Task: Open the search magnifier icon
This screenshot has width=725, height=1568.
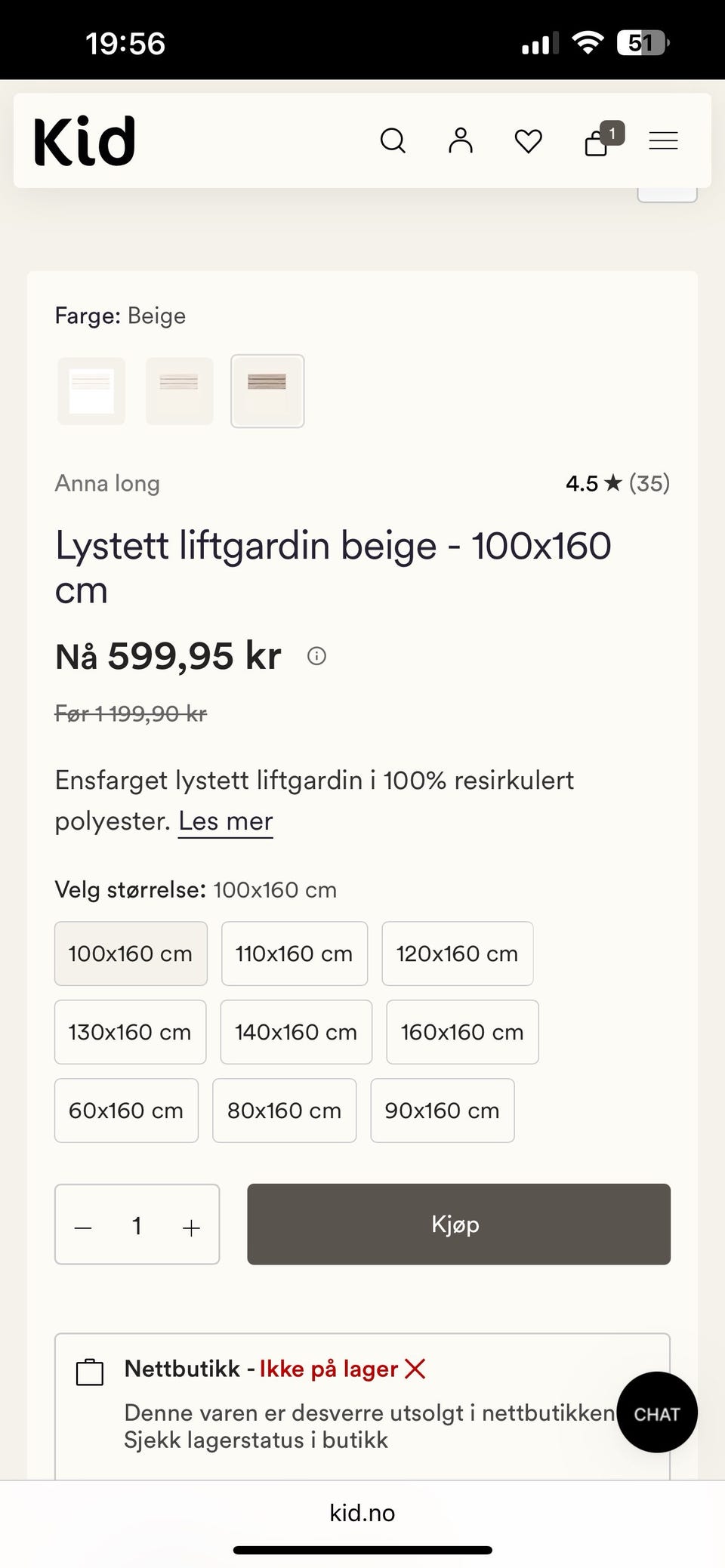Action: pyautogui.click(x=393, y=140)
